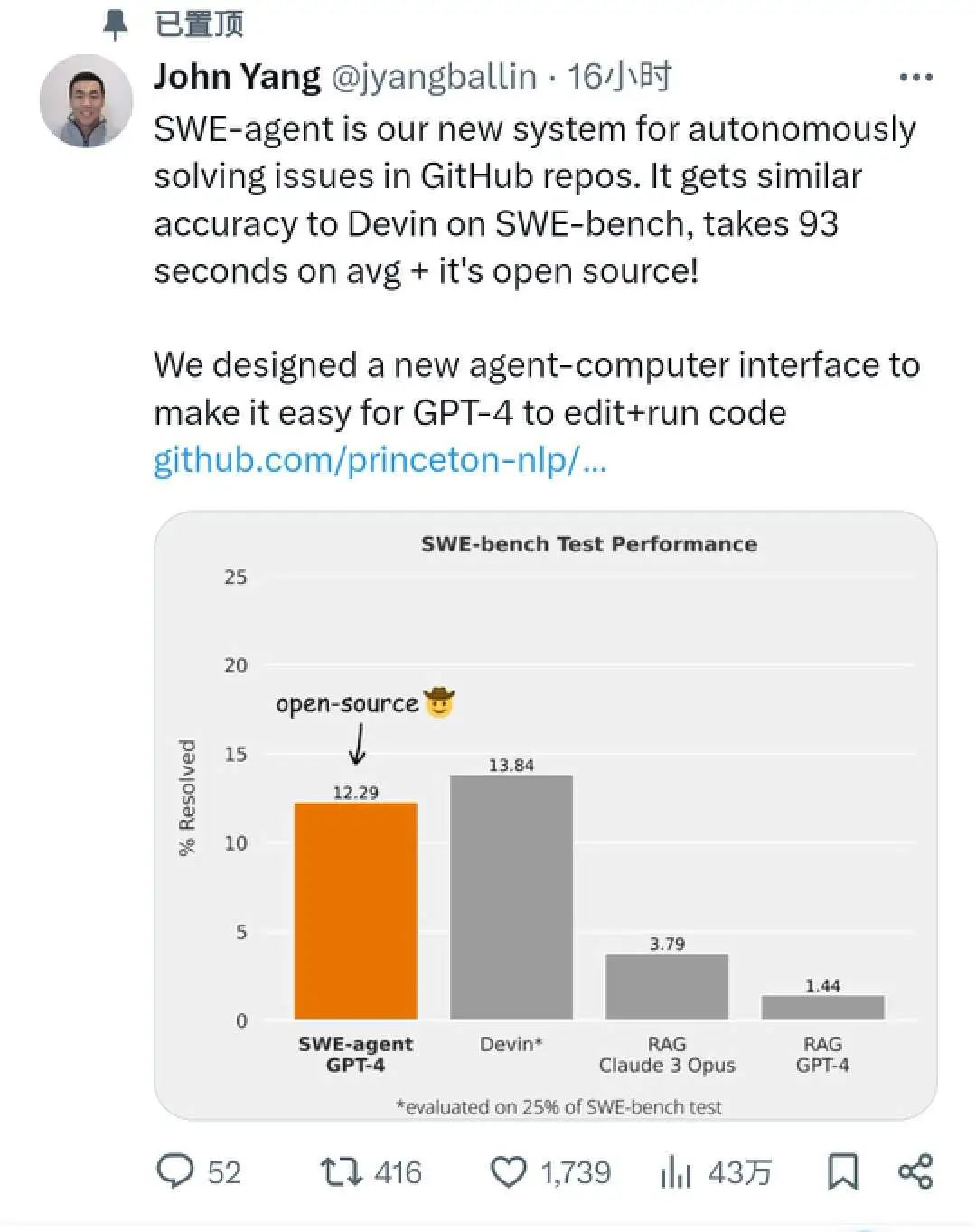
Task: Open the three-dot more options menu
Action: click(915, 78)
